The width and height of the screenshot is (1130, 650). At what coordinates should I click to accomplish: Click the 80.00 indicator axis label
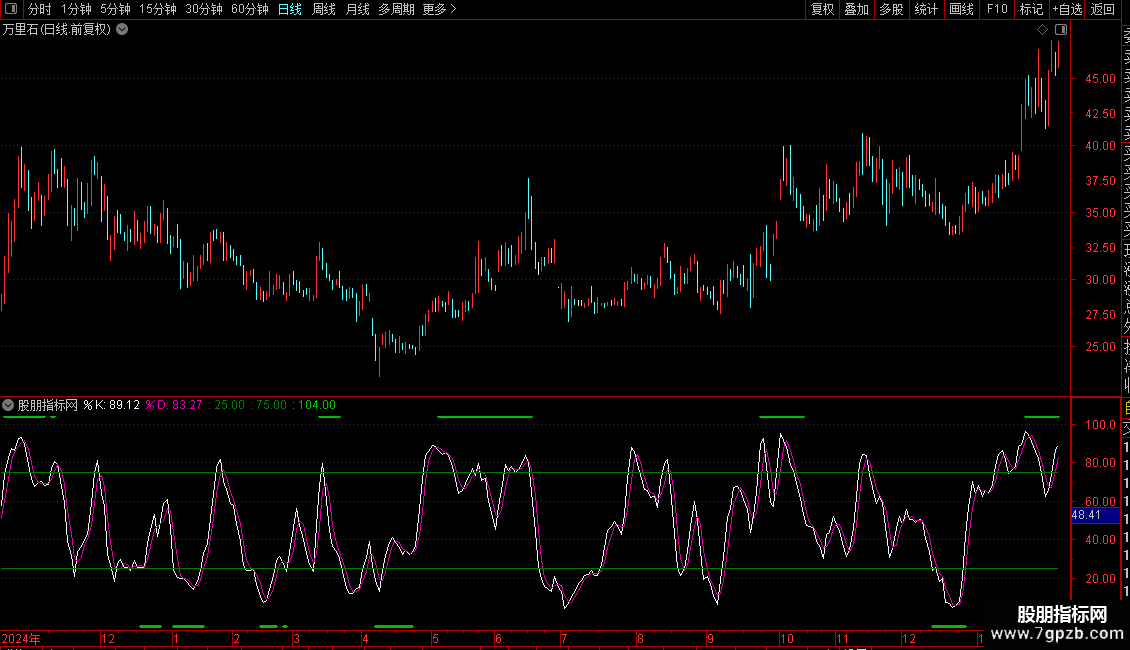coord(1100,463)
